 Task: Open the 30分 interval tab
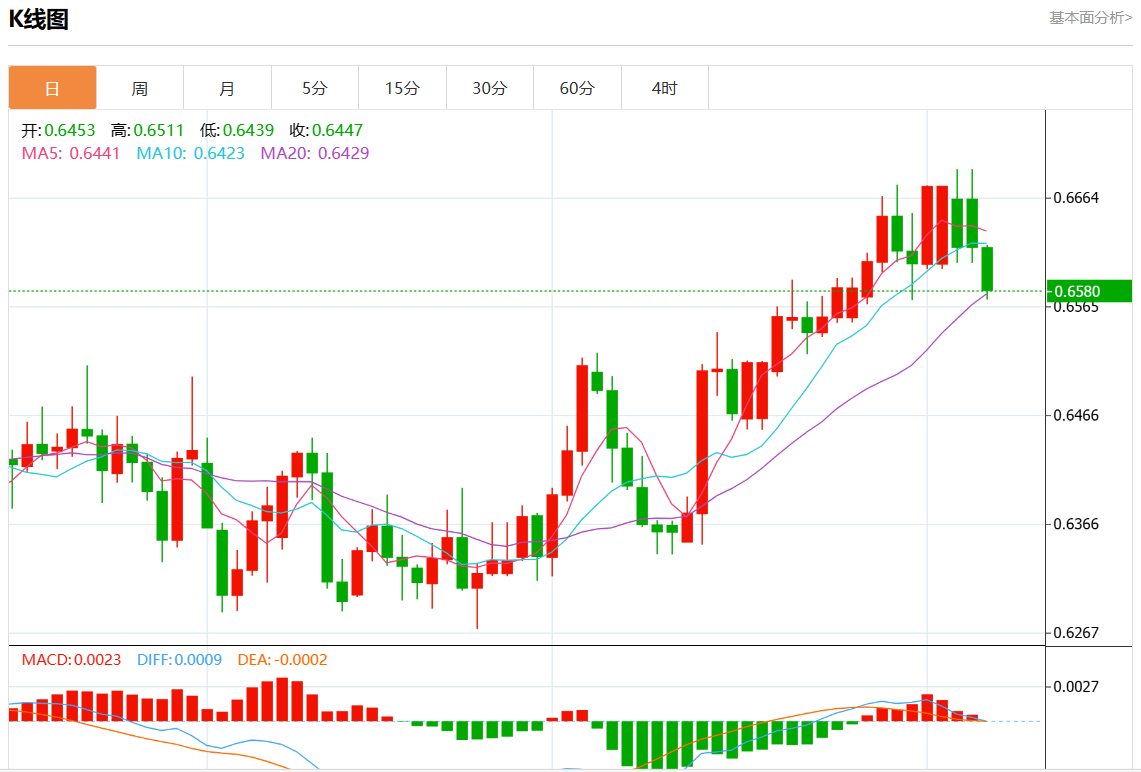coord(490,88)
